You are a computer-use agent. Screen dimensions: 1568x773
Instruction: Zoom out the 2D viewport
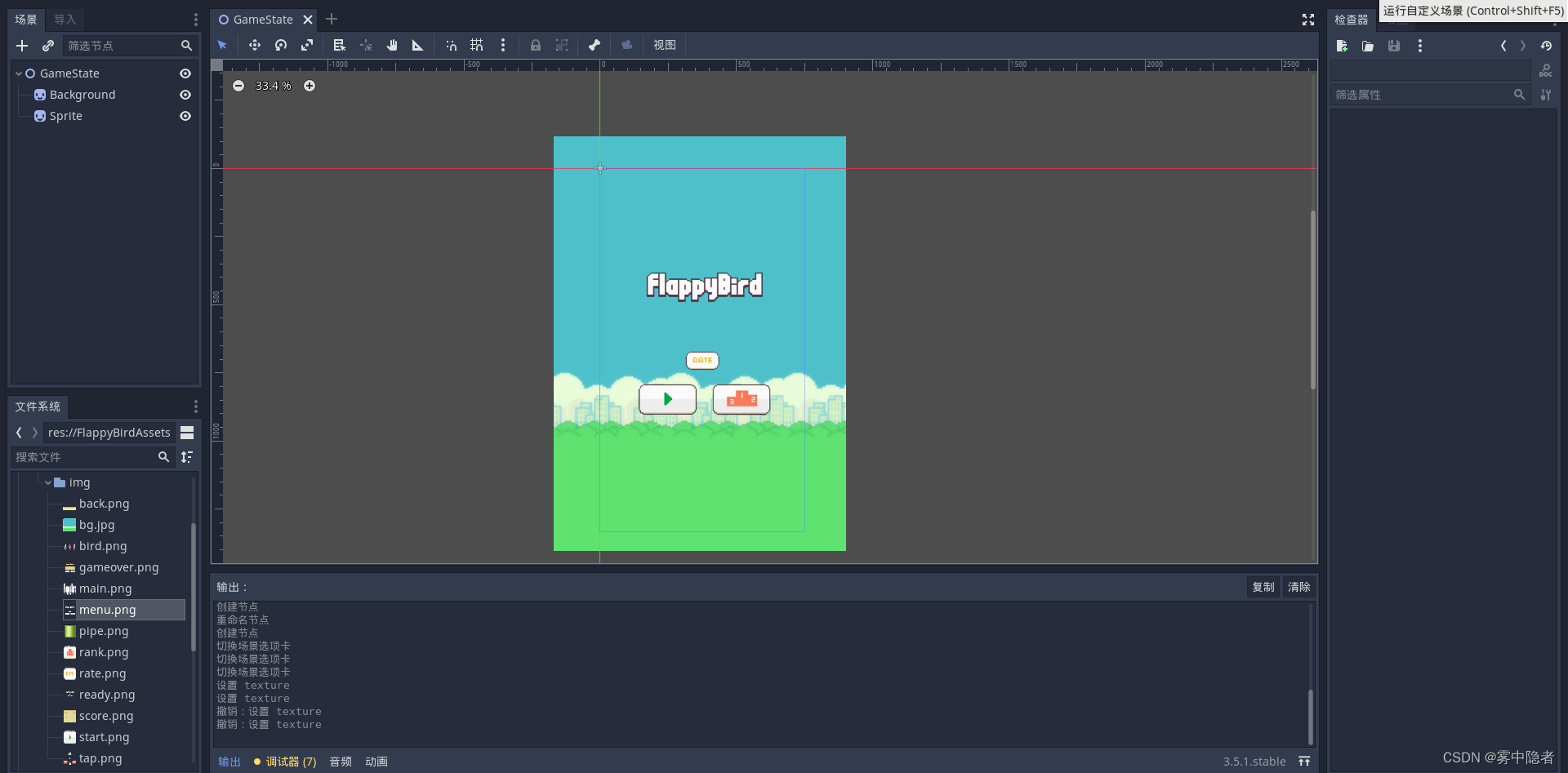pos(238,86)
